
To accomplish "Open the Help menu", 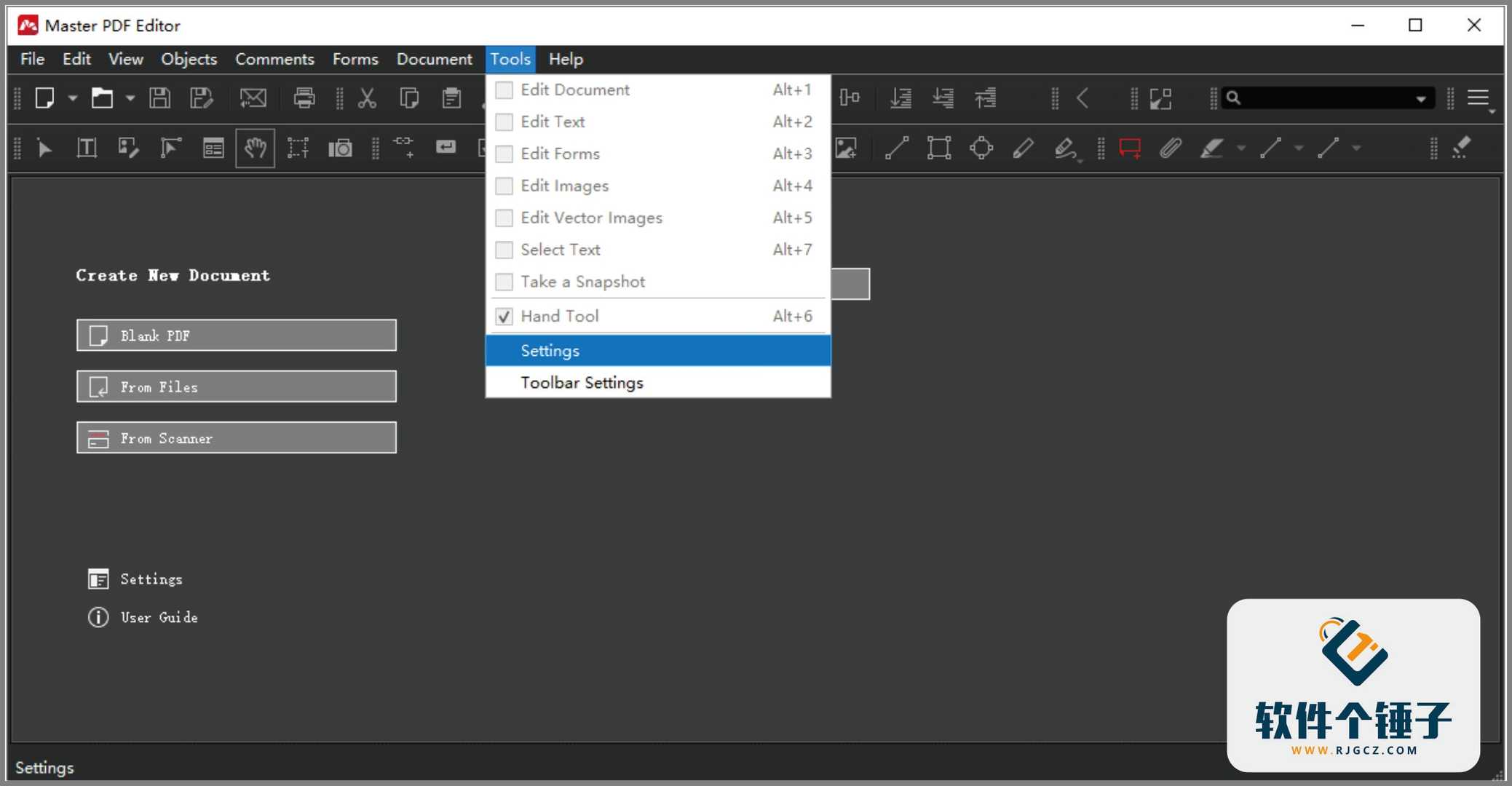I will coord(566,59).
